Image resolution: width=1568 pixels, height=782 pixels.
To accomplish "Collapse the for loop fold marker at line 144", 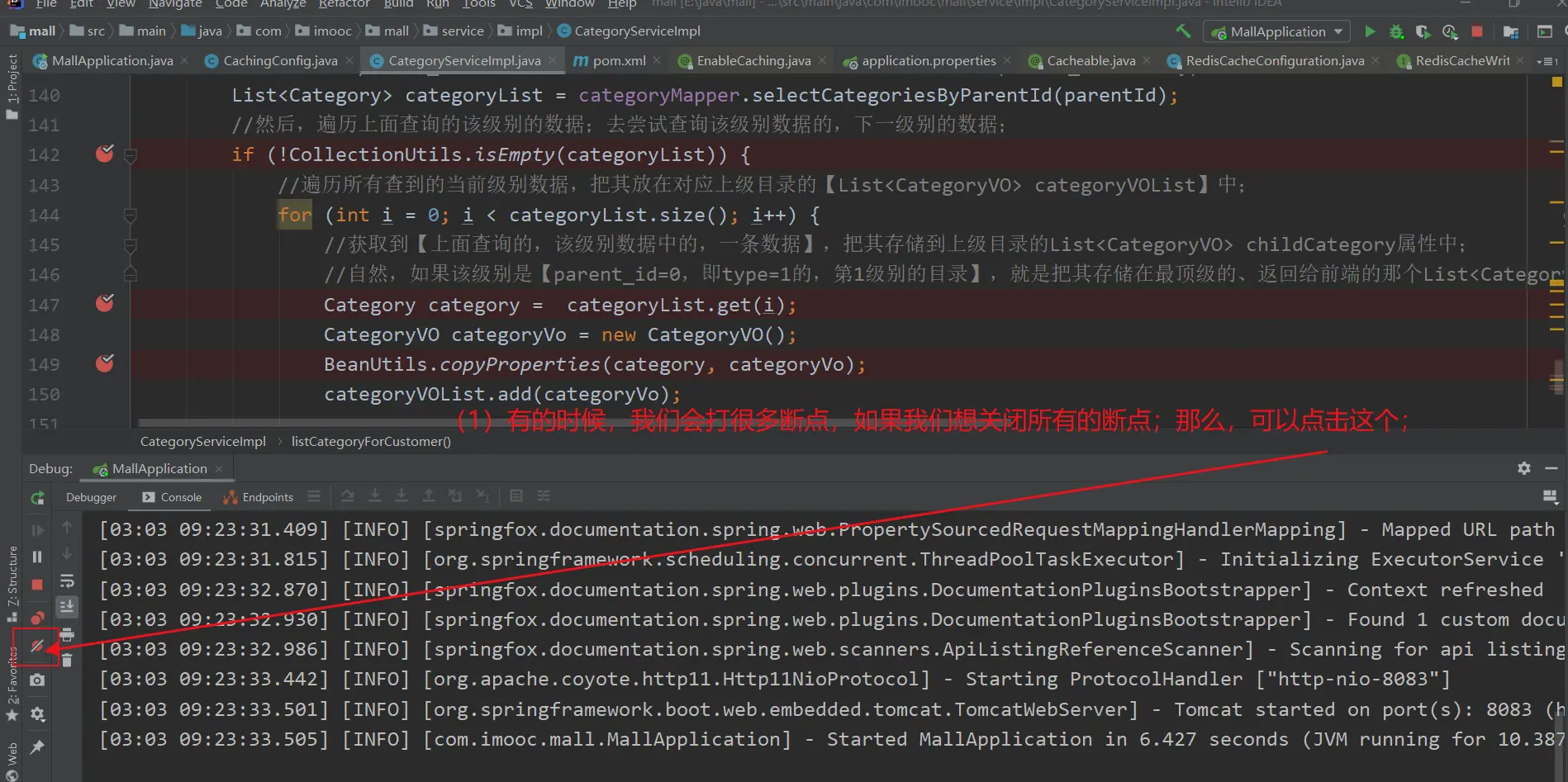I will point(130,216).
